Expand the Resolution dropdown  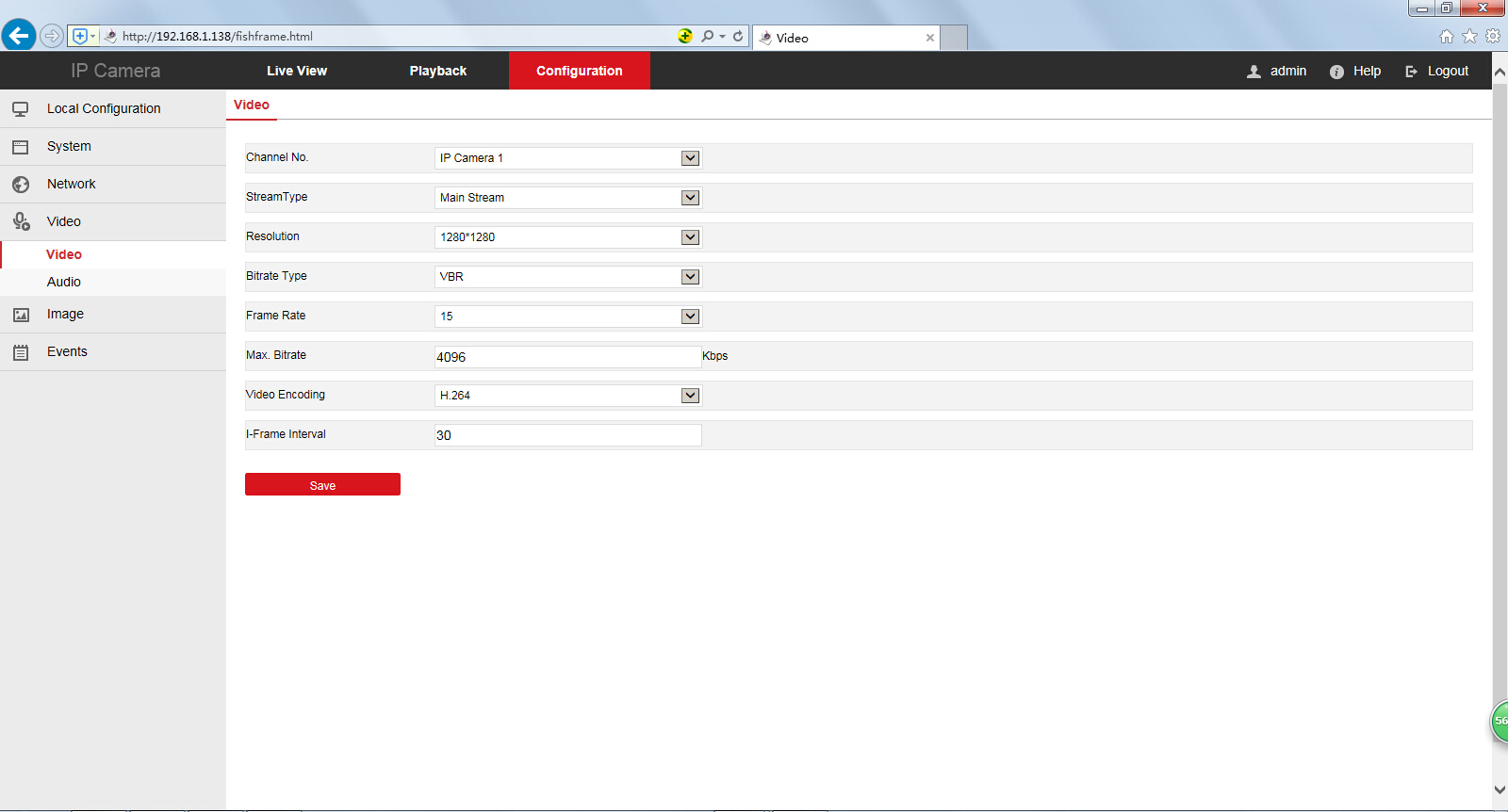pos(690,237)
